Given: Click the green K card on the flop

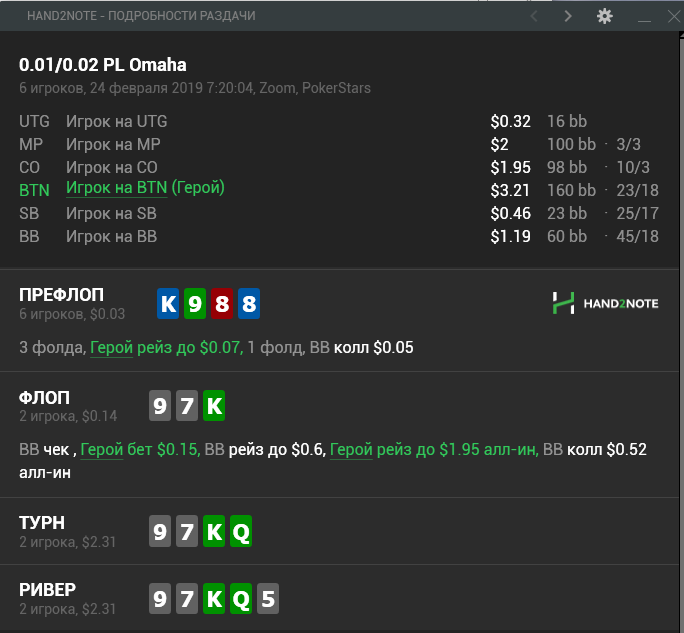Looking at the screenshot, I should 214,406.
